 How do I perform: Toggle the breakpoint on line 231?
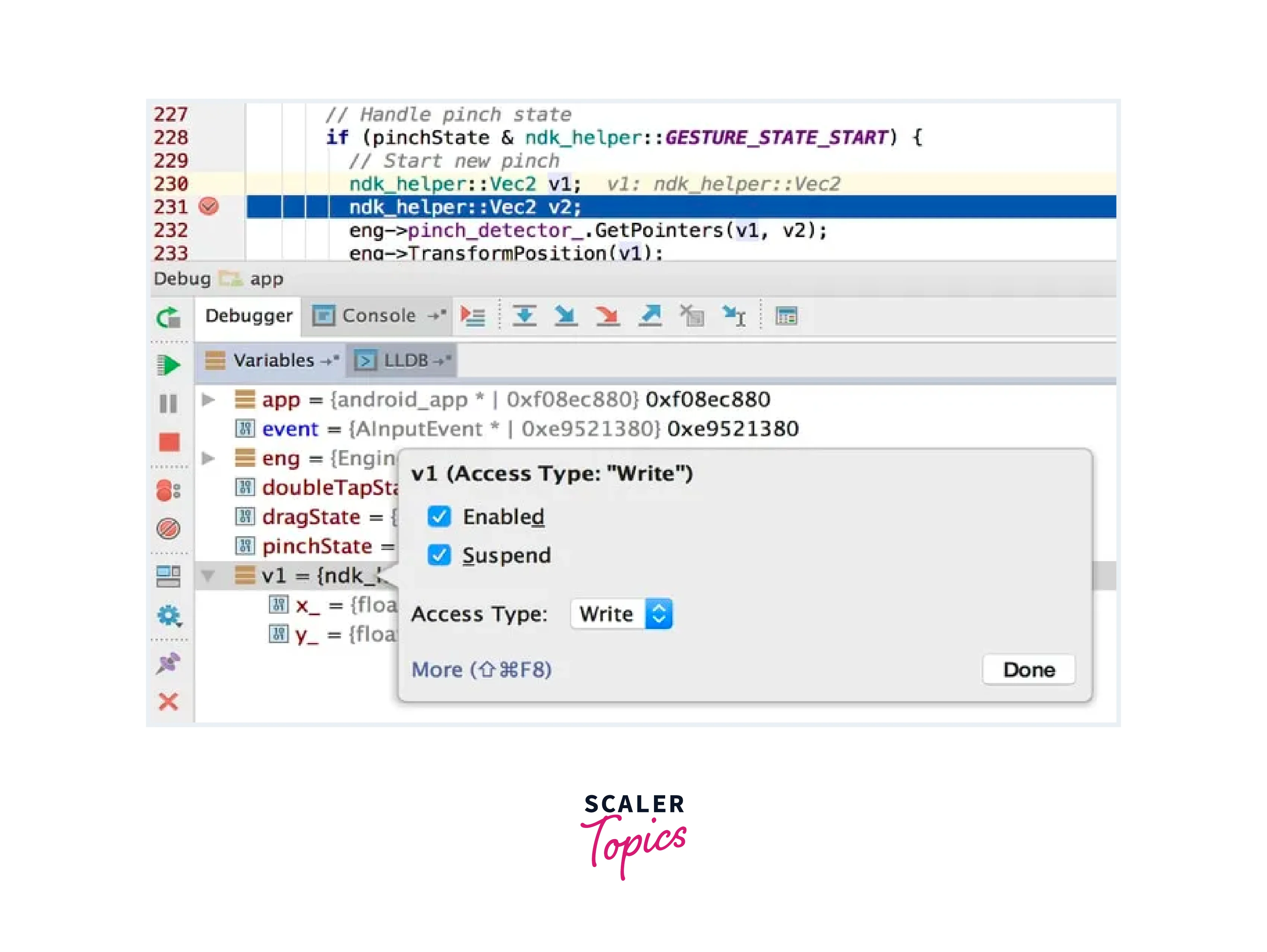(208, 206)
